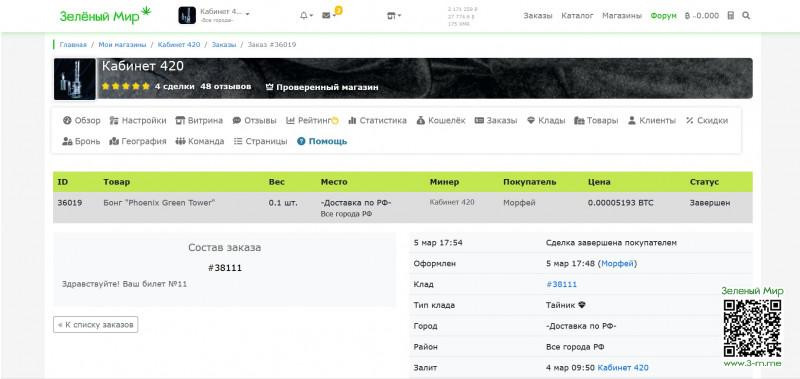Viewport: 800px width, 379px height.
Task: Open the messages envelope icon
Action: point(326,16)
